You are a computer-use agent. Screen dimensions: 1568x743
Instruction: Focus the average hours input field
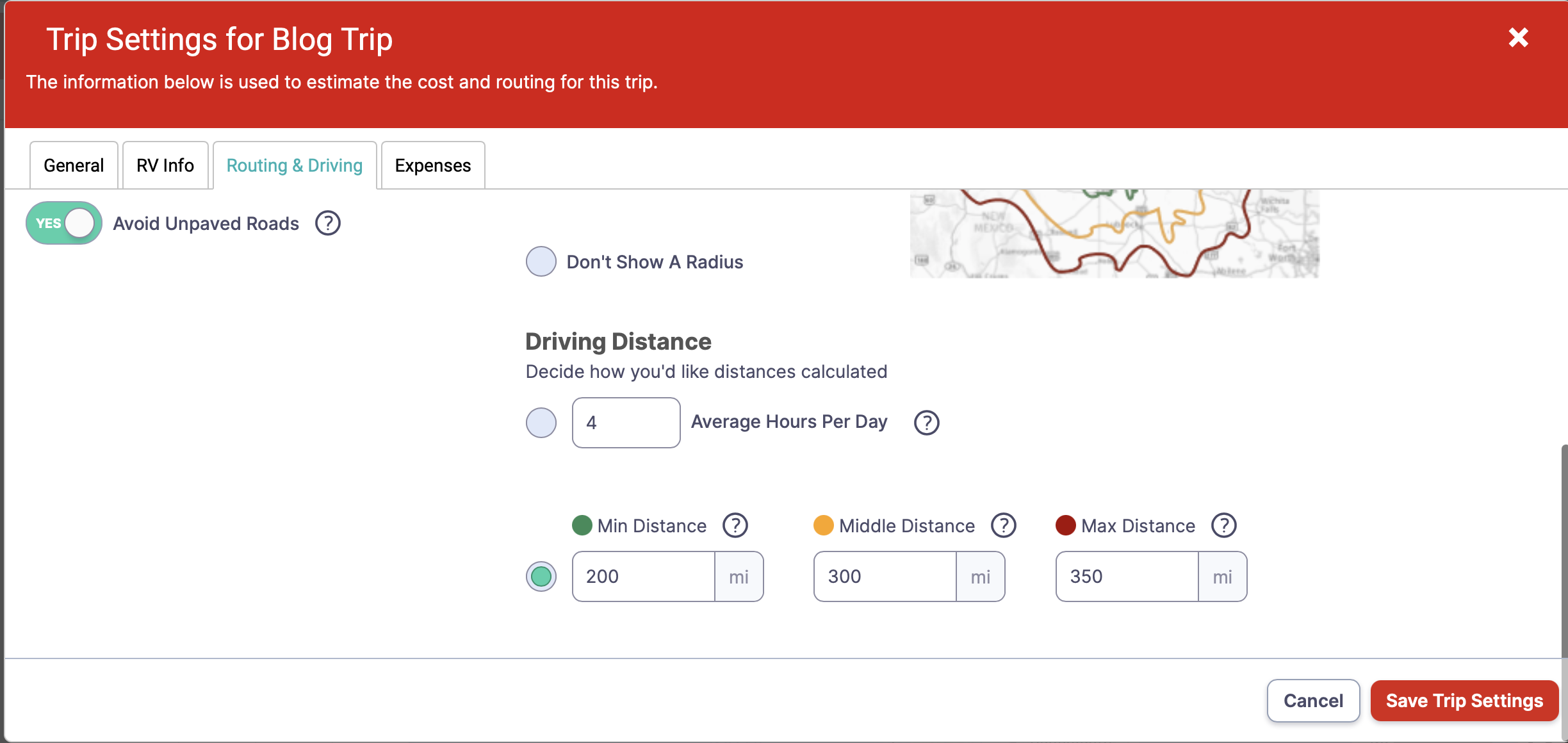point(626,423)
